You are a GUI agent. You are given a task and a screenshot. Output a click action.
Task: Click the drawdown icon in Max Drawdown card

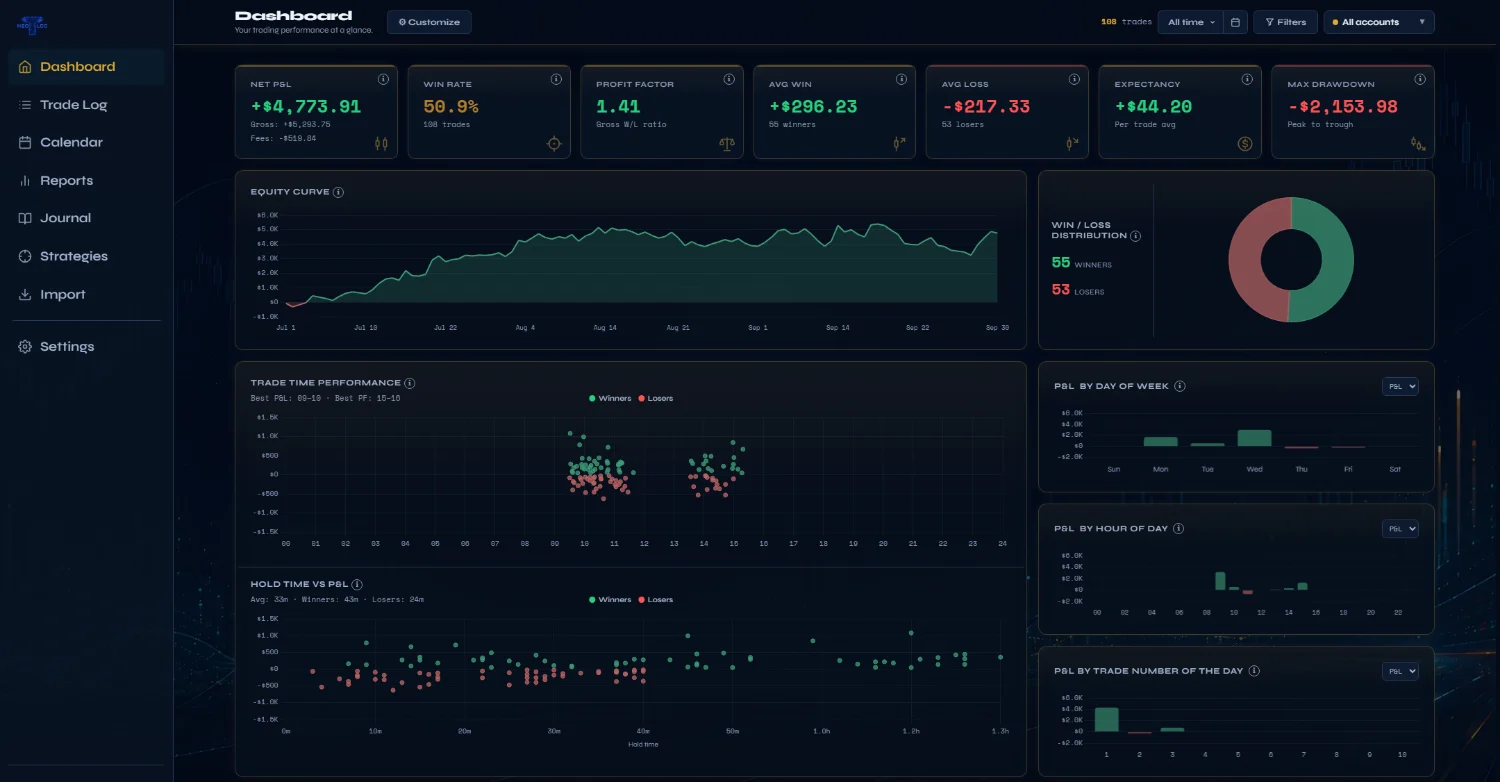pos(1418,143)
